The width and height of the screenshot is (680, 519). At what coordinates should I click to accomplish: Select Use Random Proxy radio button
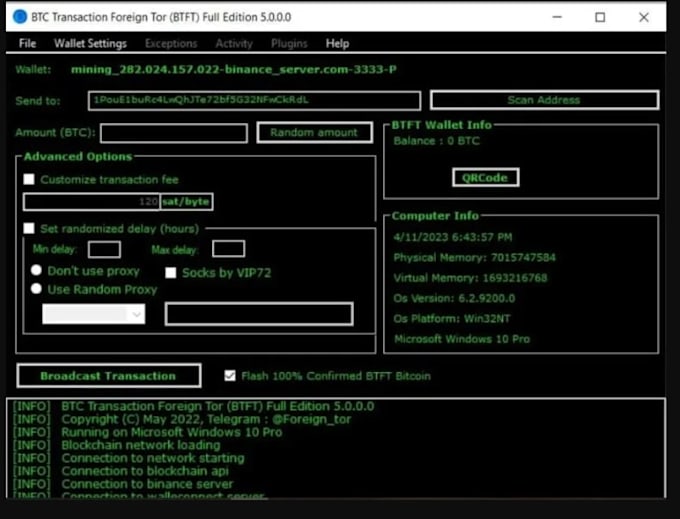point(36,288)
